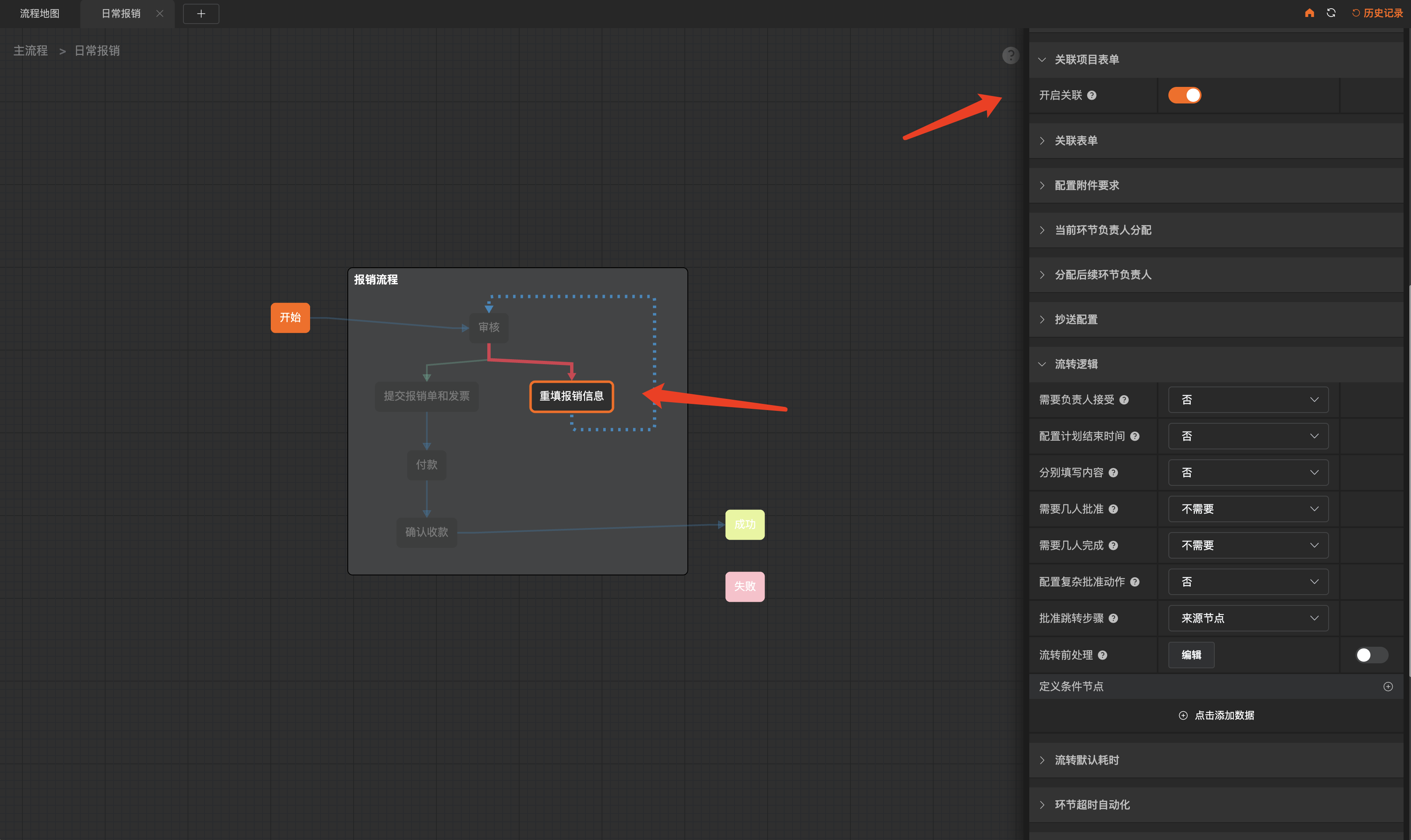Click the 日常报销 breadcrumb item

pyautogui.click(x=97, y=51)
